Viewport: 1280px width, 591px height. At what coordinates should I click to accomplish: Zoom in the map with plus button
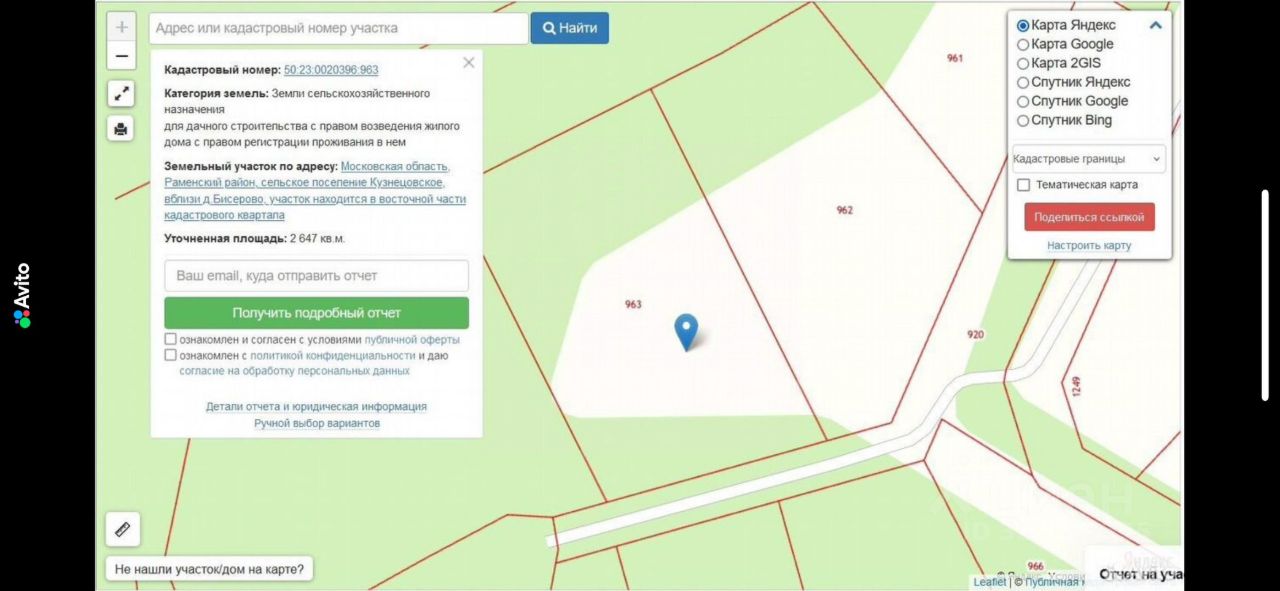click(x=121, y=27)
